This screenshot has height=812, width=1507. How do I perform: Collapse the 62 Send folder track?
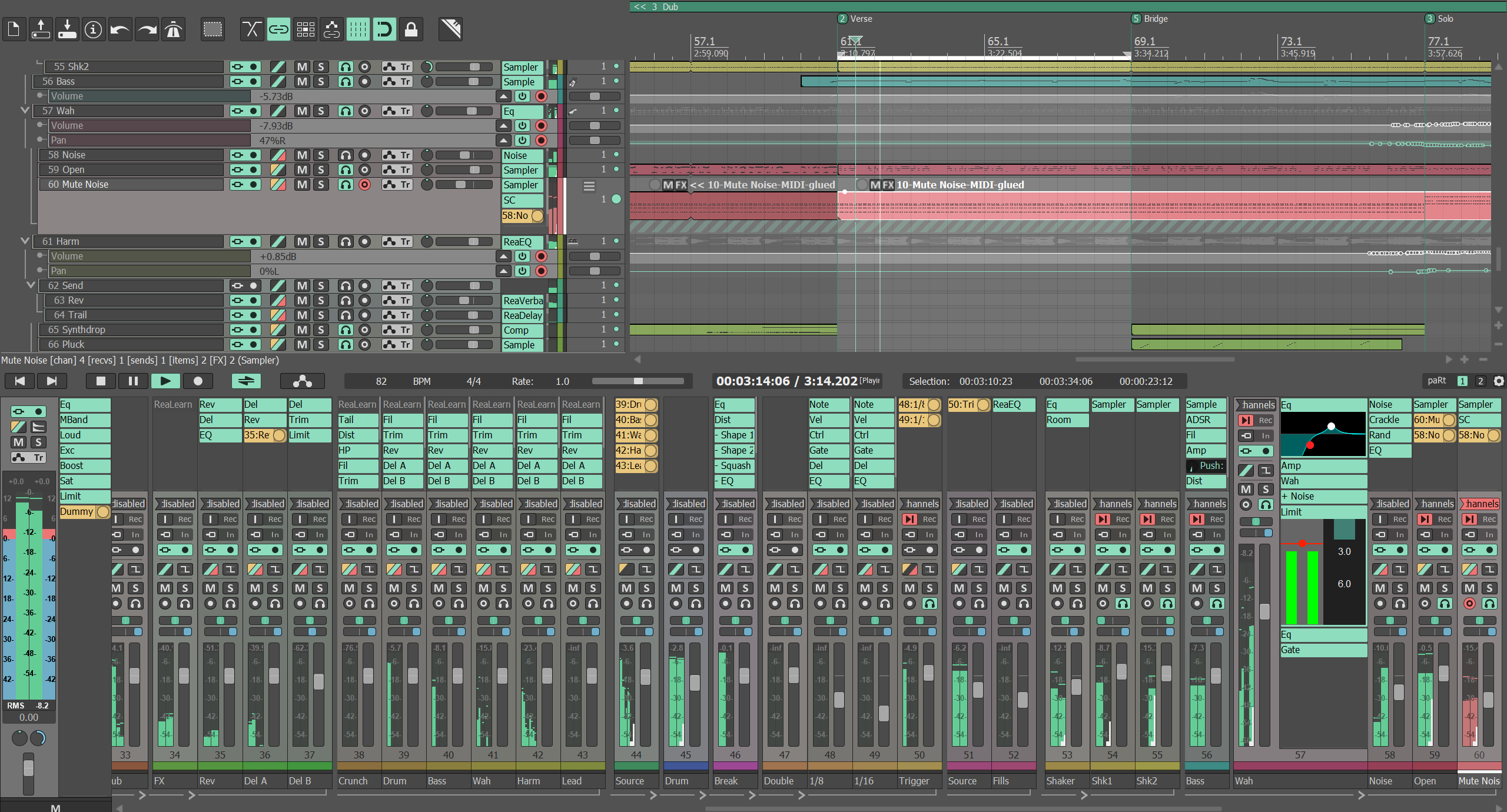(x=31, y=285)
